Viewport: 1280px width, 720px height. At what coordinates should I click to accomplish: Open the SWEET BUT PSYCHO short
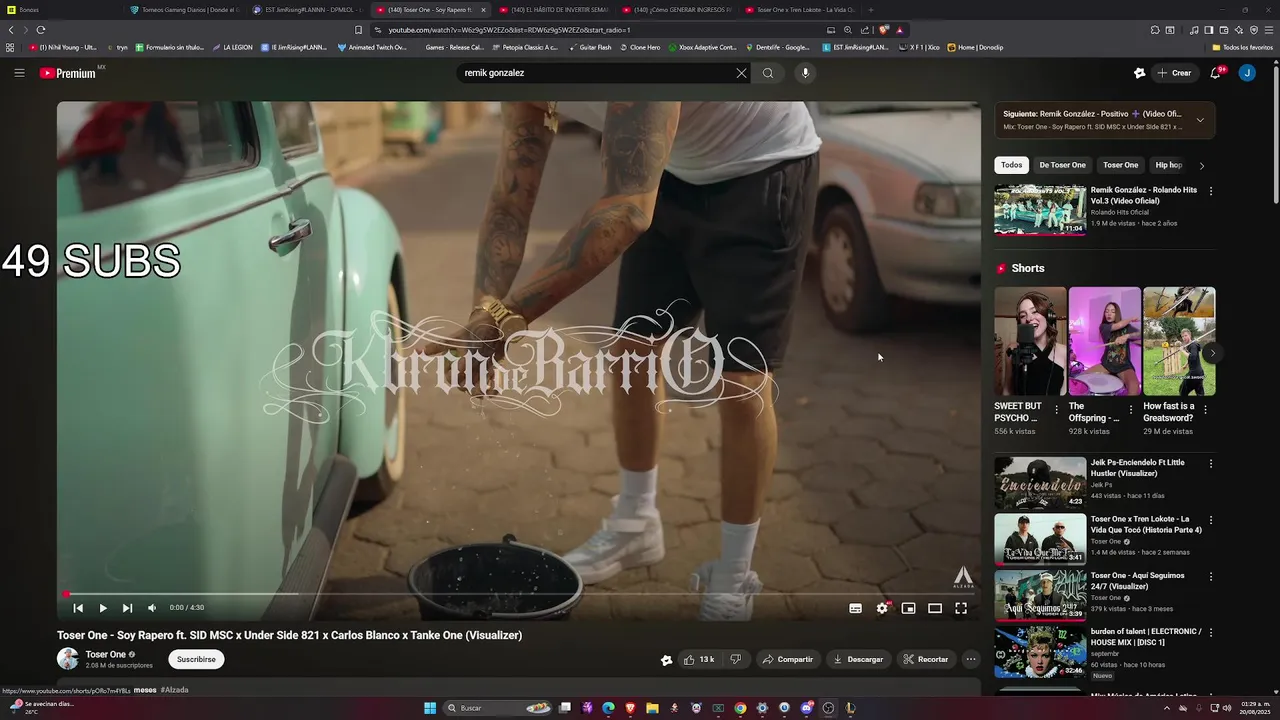pyautogui.click(x=1030, y=342)
